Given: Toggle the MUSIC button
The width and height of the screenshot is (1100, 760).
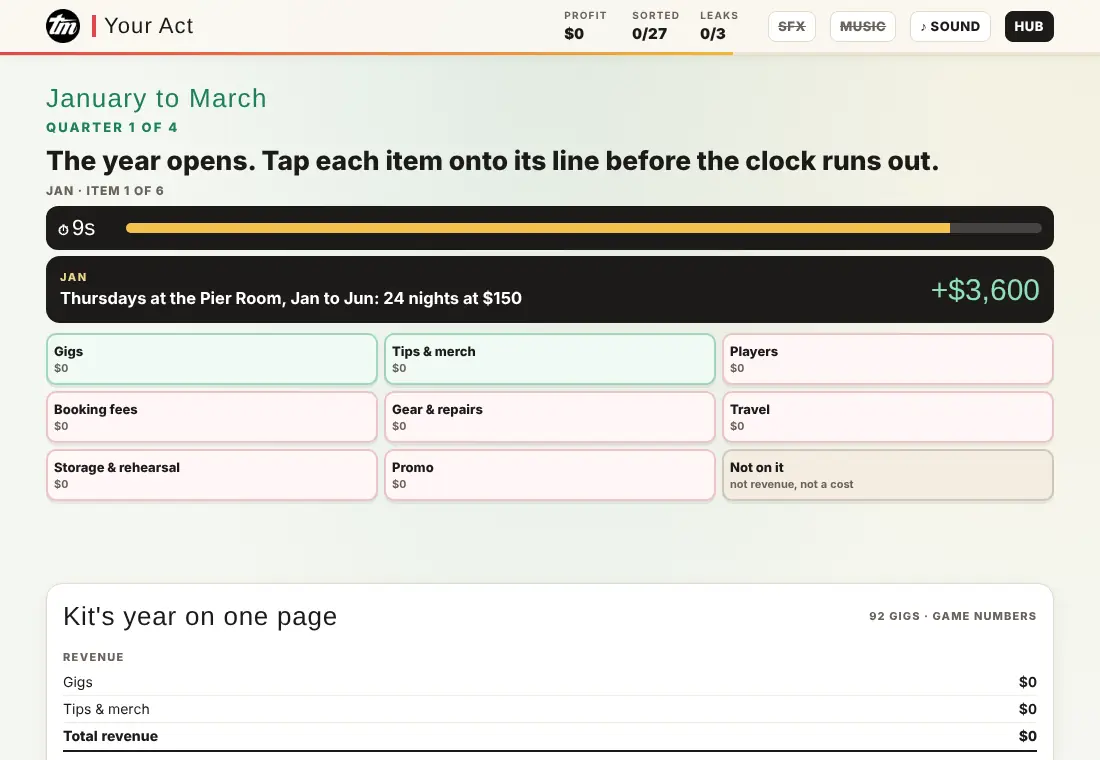Looking at the screenshot, I should pos(862,27).
